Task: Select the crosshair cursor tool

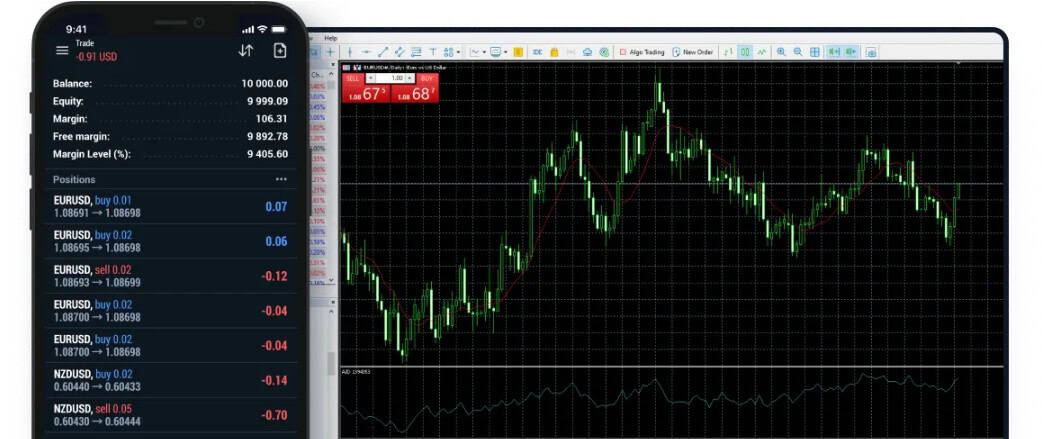Action: (330, 52)
